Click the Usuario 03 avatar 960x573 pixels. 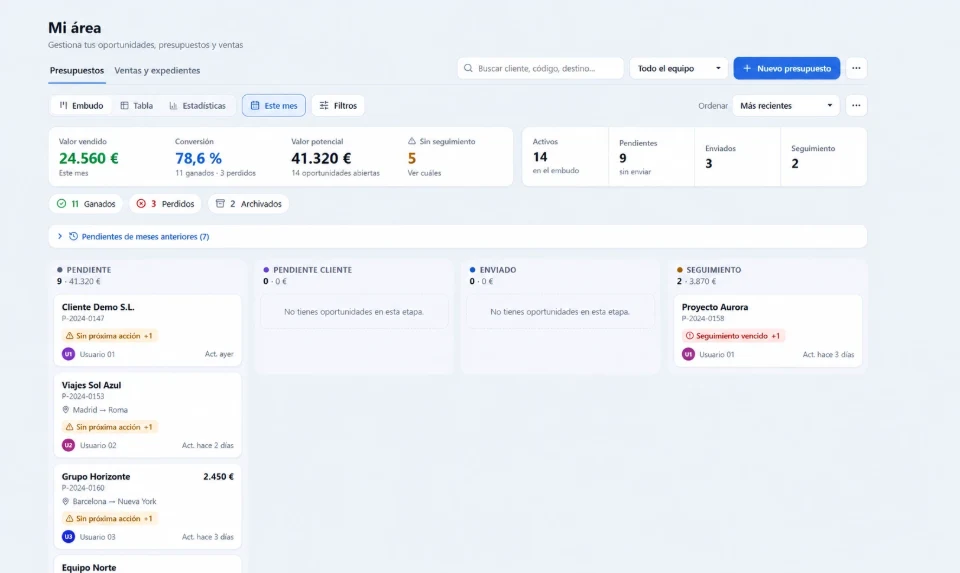pos(68,536)
